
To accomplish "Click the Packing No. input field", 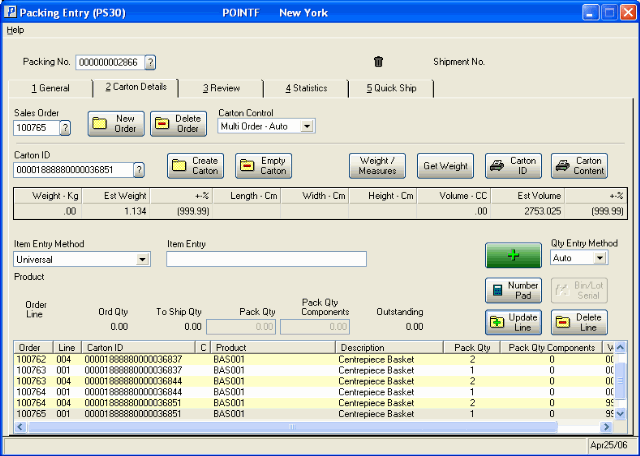I will (x=110, y=62).
